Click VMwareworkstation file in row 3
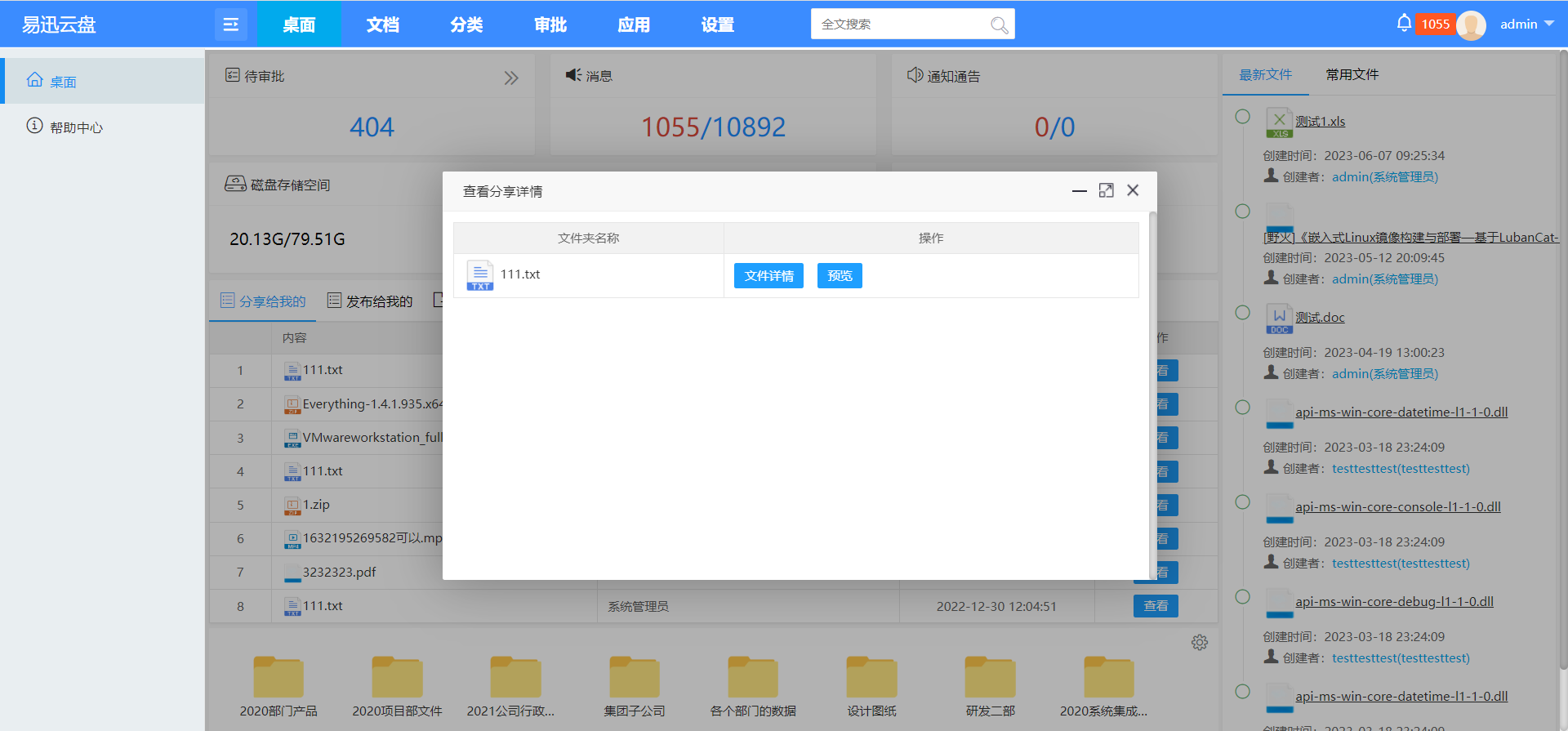Image resolution: width=1568 pixels, height=731 pixels. [372, 438]
